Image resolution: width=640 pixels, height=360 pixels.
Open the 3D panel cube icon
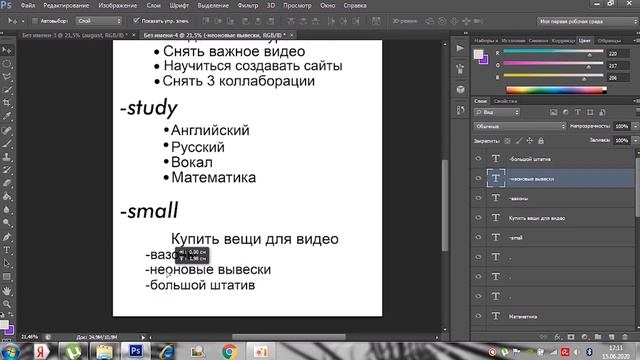point(460,89)
